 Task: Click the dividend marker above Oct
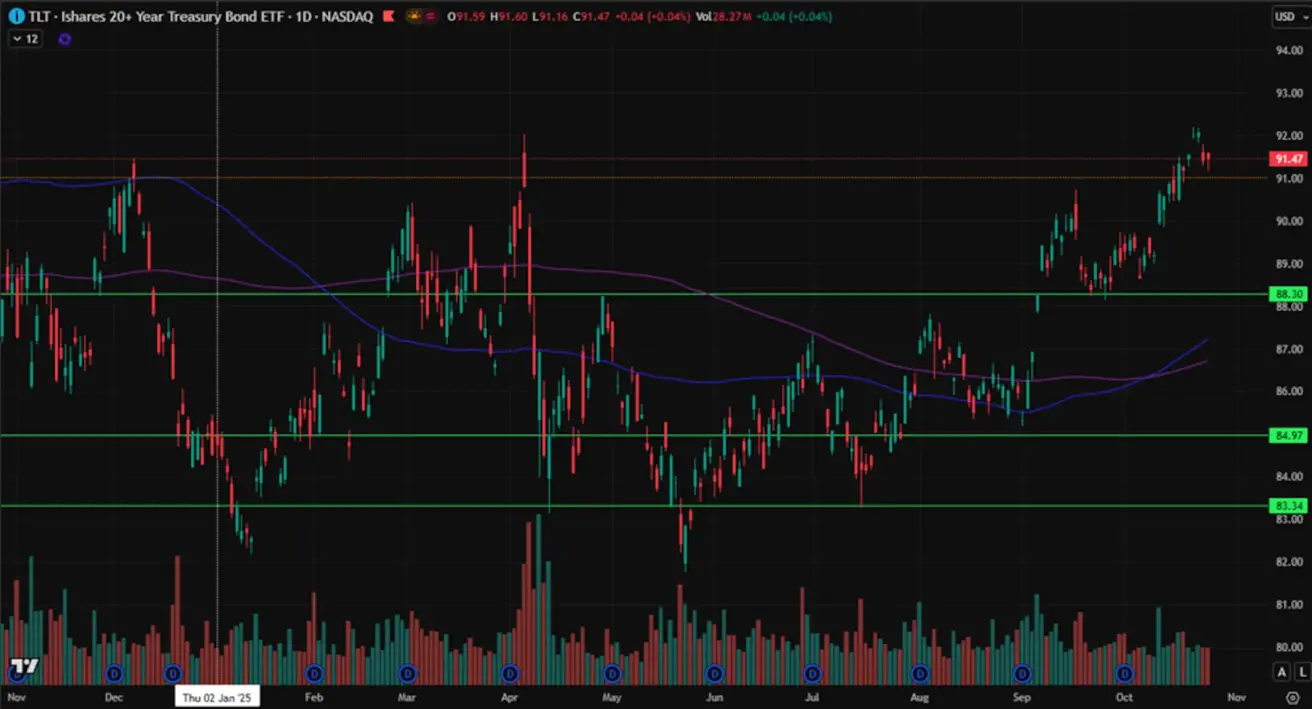[x=1125, y=673]
